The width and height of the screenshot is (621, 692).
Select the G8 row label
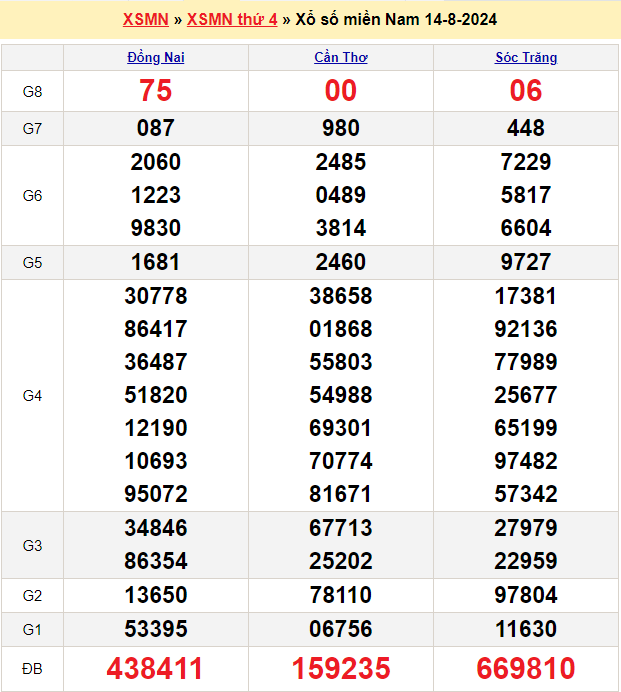(x=32, y=92)
